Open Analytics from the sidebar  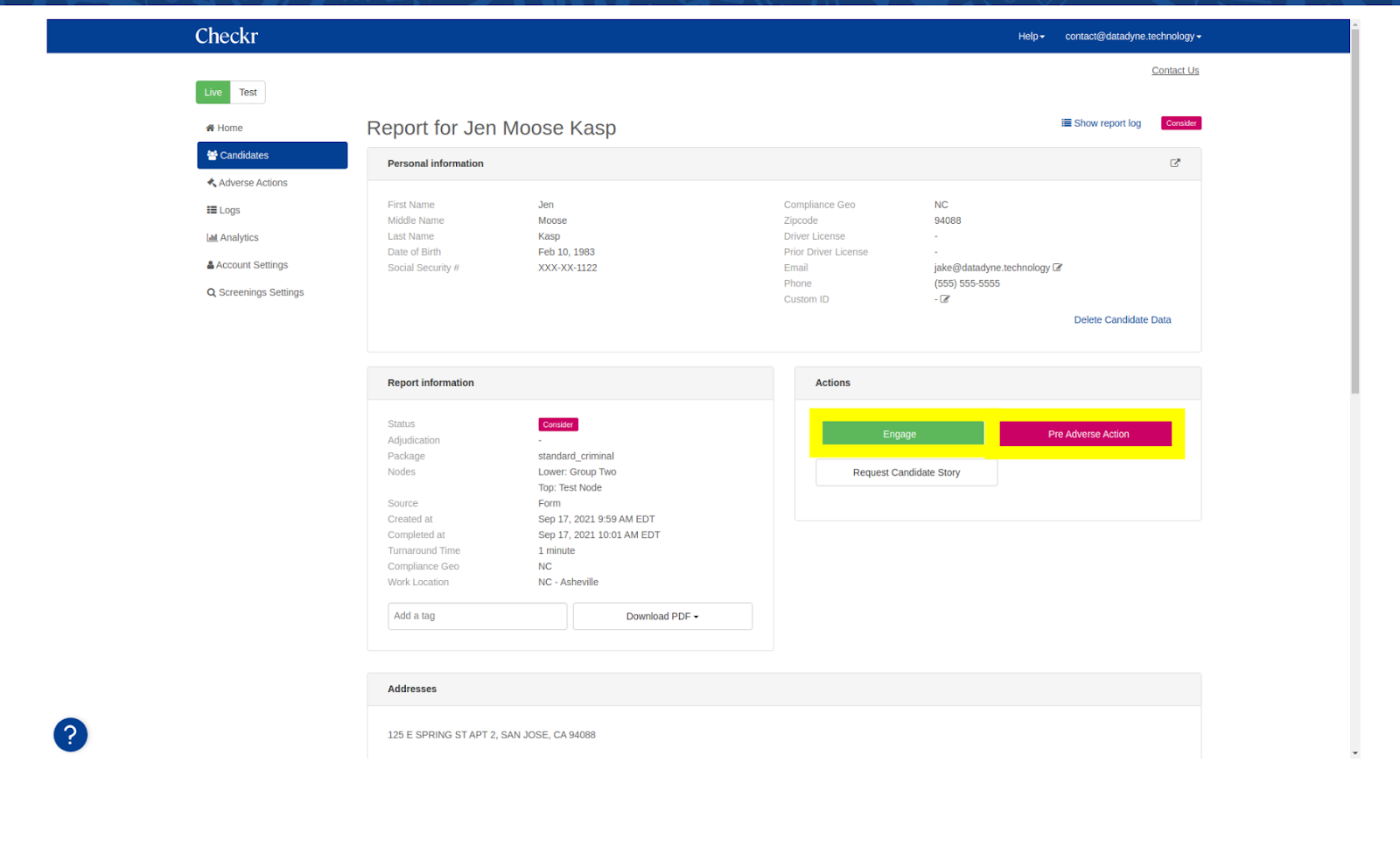238,238
